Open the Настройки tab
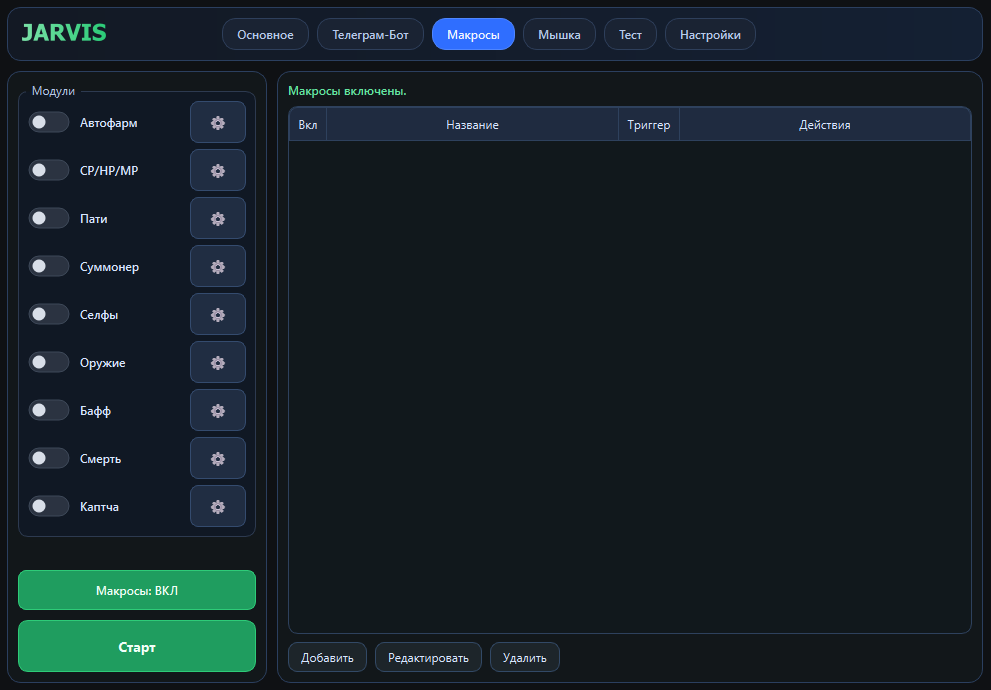Viewport: 991px width, 690px height. click(x=710, y=35)
